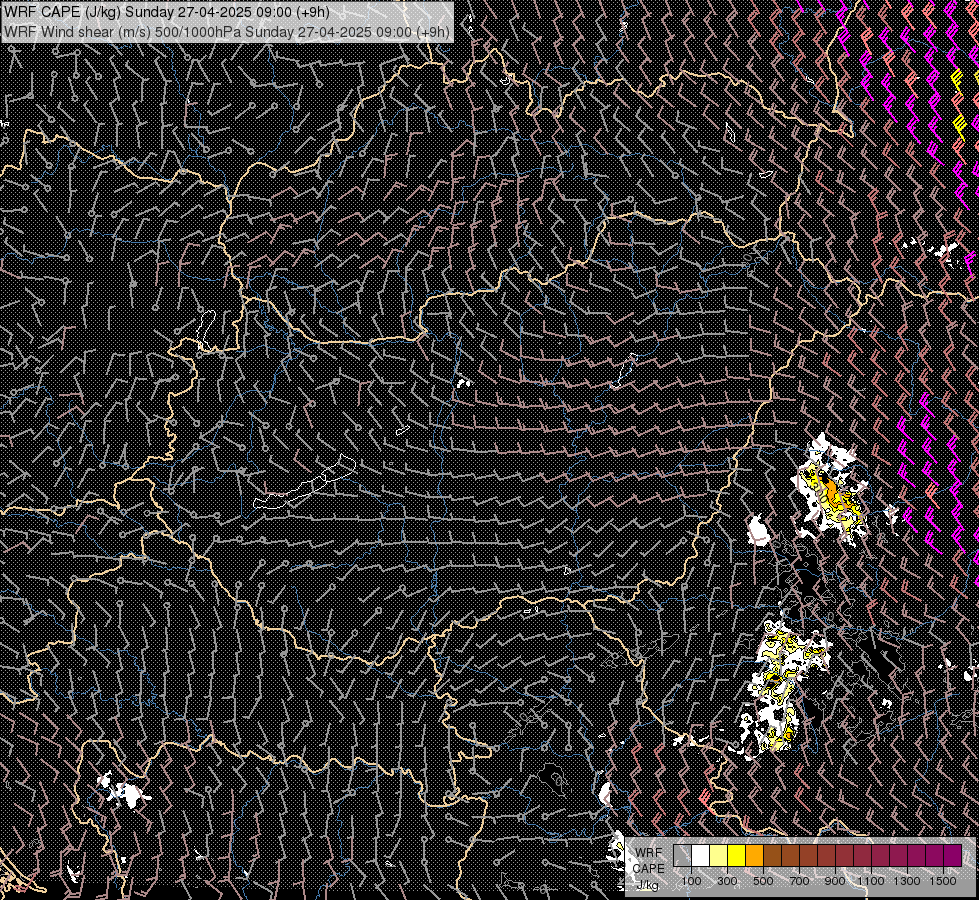Click the 500 legend value
This screenshot has width=979, height=900.
click(763, 881)
